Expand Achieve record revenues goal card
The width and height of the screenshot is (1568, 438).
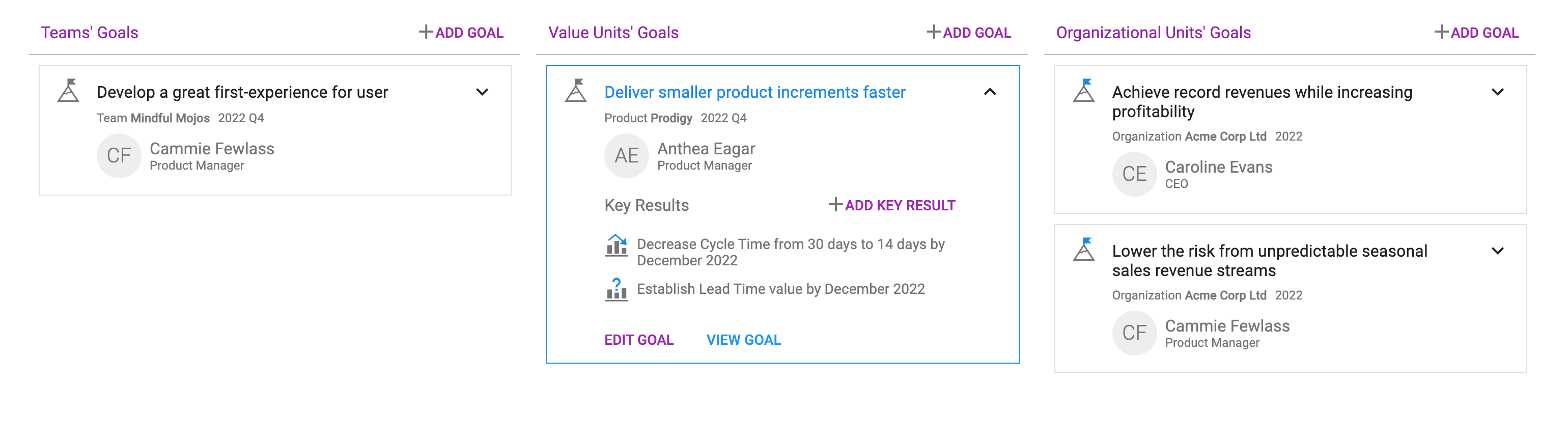[x=1497, y=92]
